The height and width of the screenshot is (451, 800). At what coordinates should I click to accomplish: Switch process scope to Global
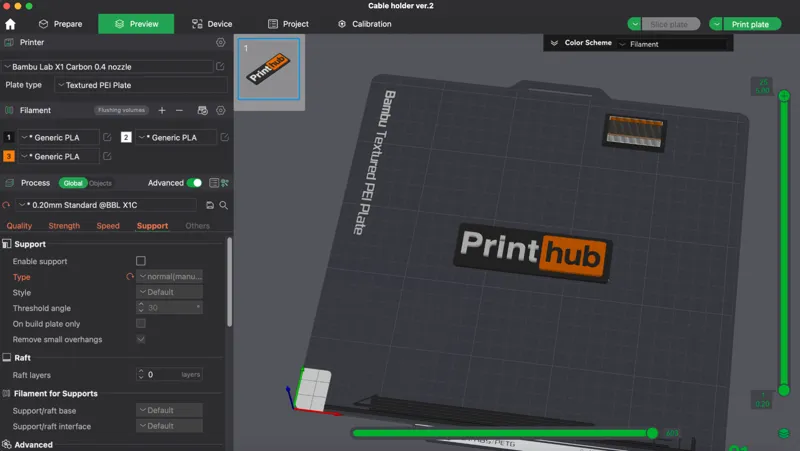pyautogui.click(x=73, y=183)
